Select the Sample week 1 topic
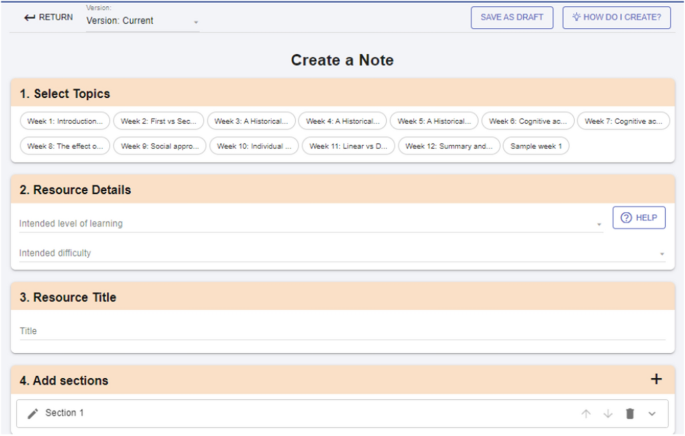Image resolution: width=685 pixels, height=436 pixels. click(x=536, y=146)
